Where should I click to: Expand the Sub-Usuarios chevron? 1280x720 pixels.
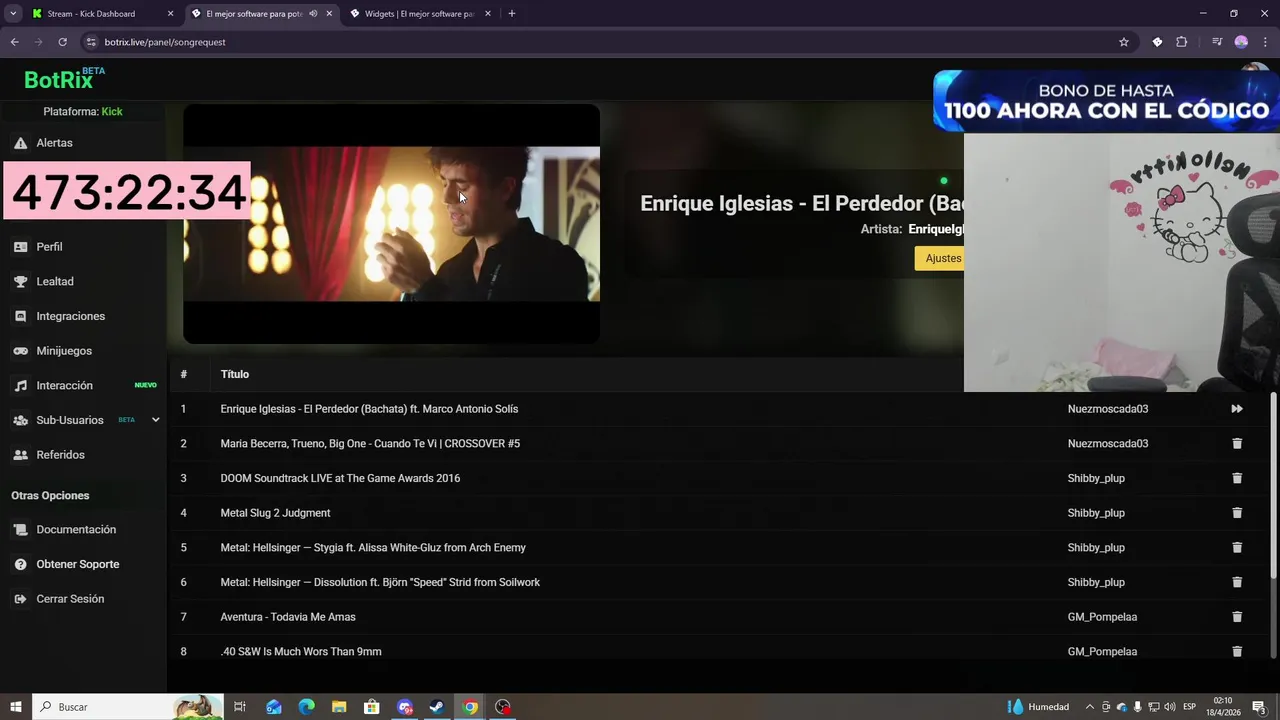click(155, 420)
